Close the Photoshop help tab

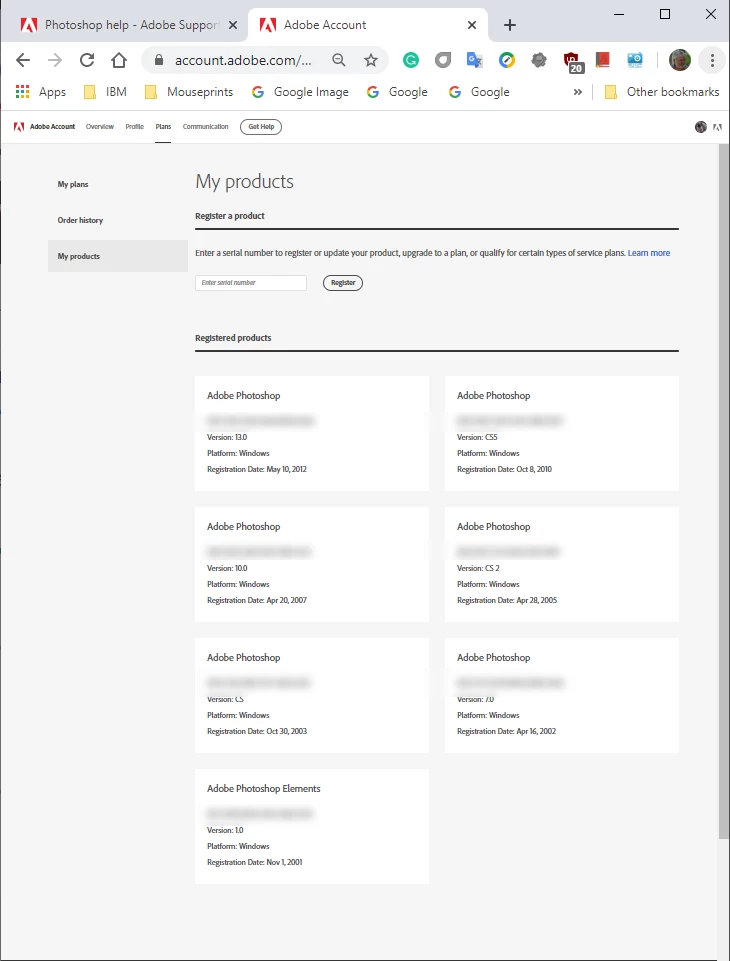pyautogui.click(x=233, y=25)
